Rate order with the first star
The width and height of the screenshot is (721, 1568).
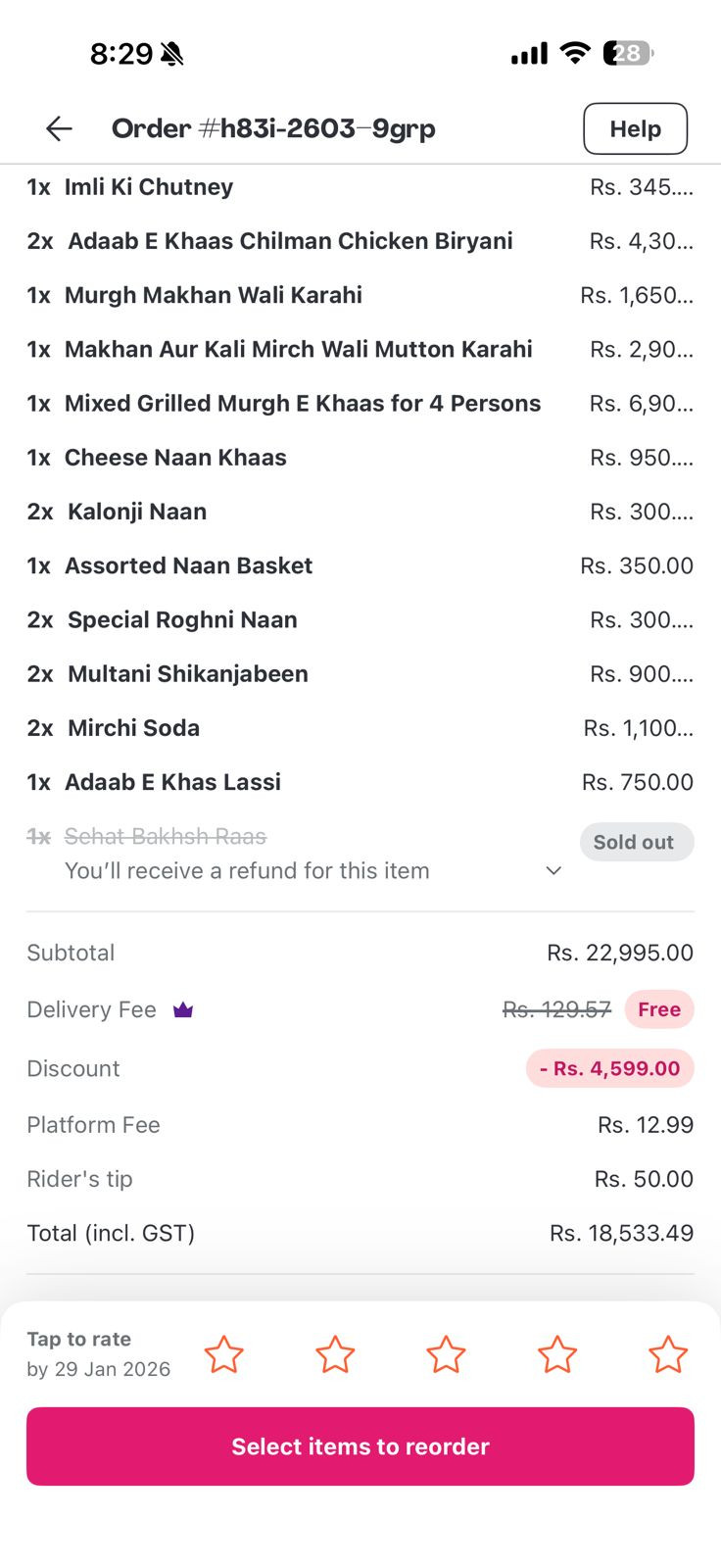(223, 1354)
